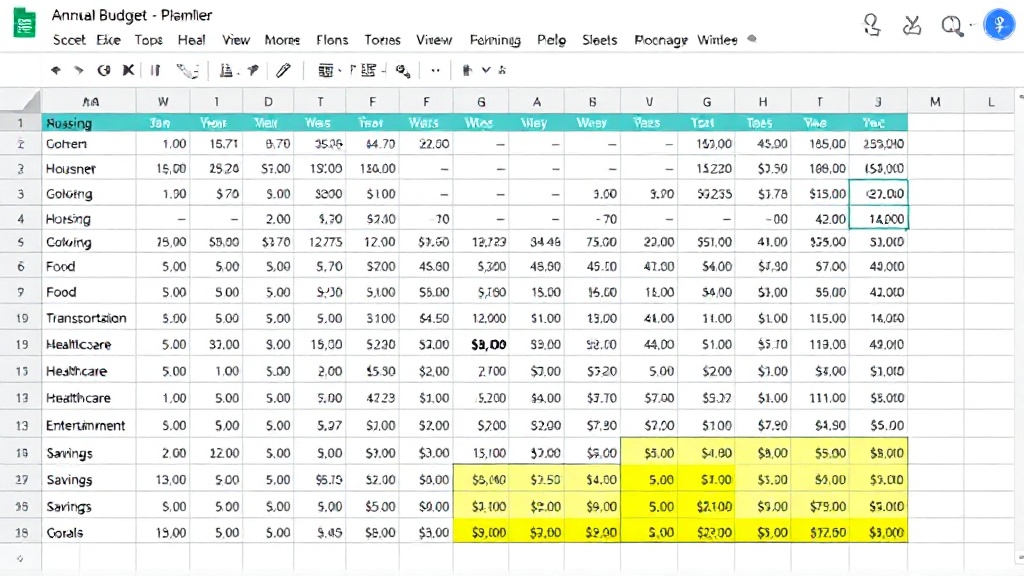1024x576 pixels.
Task: Click the pushpin icon in toolbar
Action: (x=253, y=70)
